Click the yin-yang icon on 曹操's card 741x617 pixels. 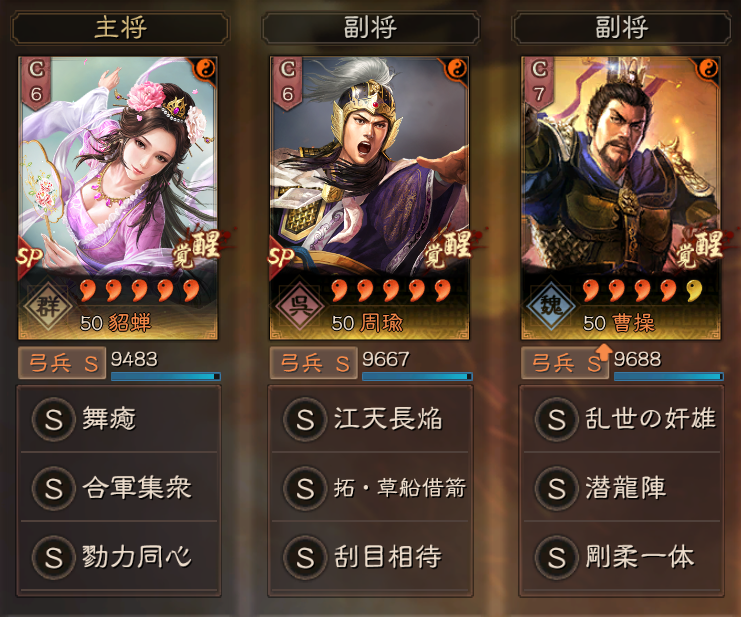click(709, 69)
